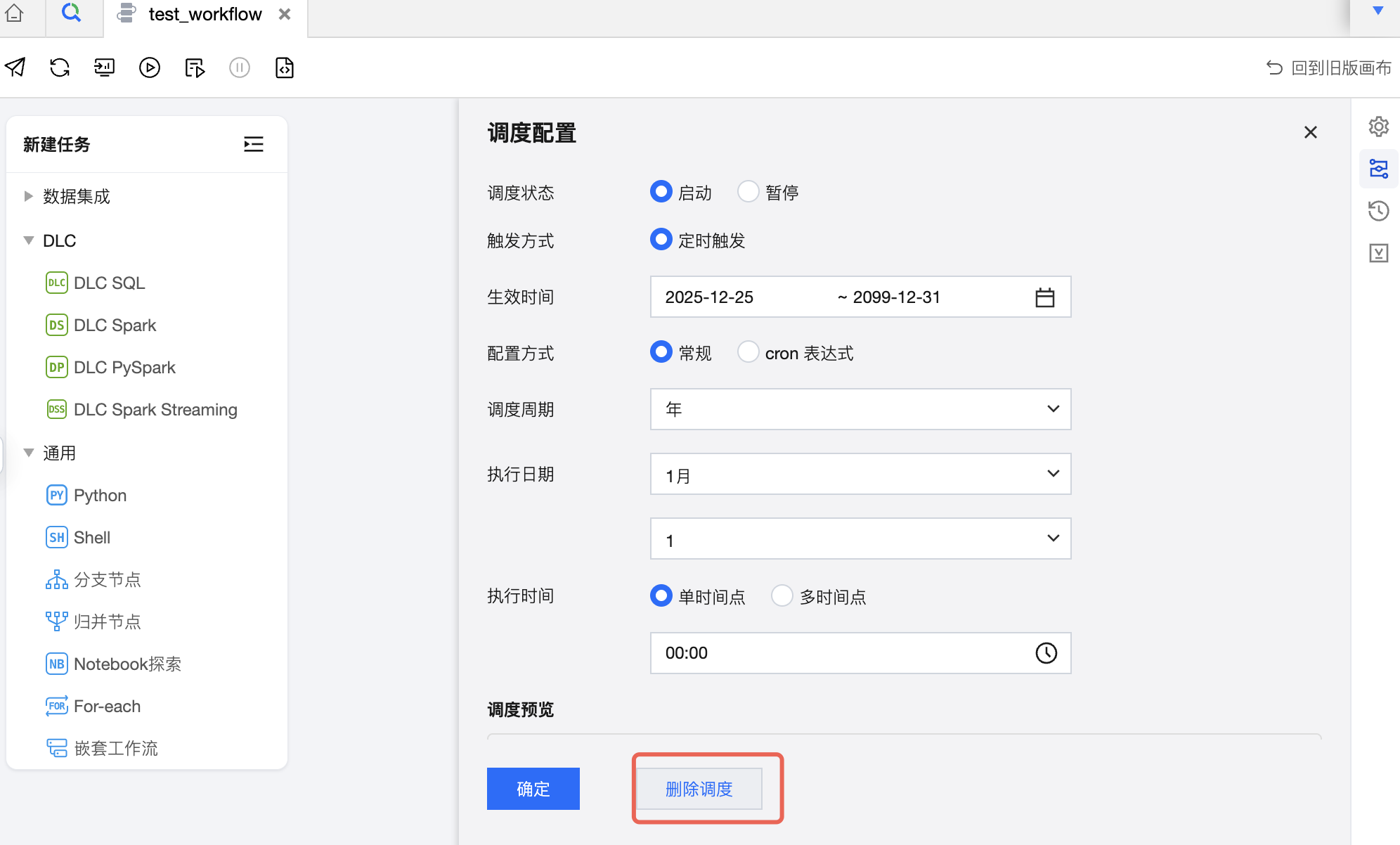Click the 00:00 execution time field
1400x845 pixels.
pos(843,653)
